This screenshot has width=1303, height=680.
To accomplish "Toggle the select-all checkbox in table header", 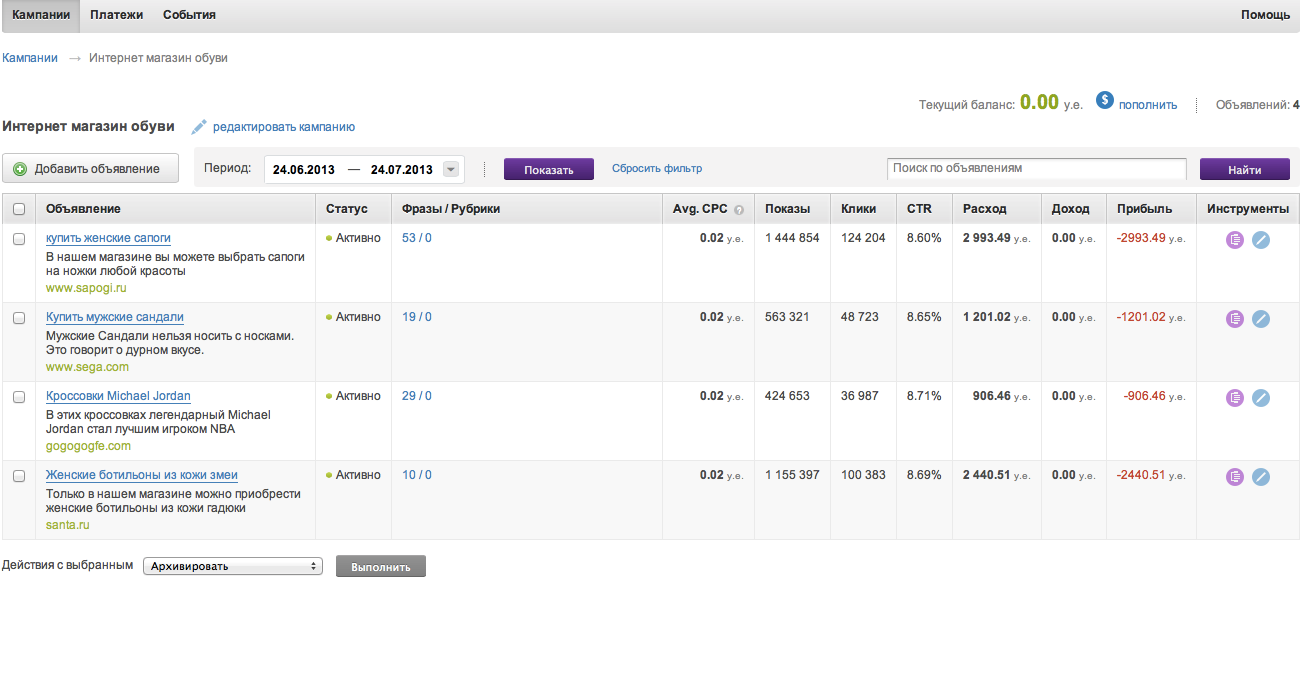I will coord(19,209).
